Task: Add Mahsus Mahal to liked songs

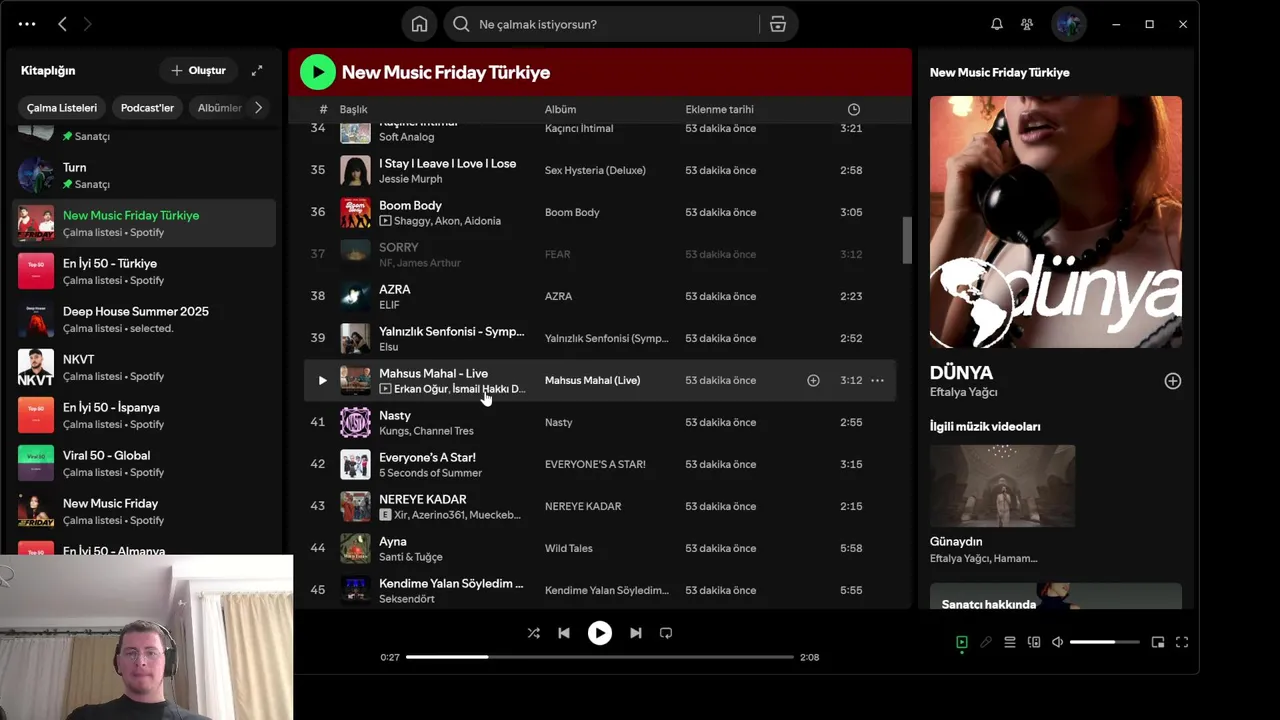Action: coord(813,380)
